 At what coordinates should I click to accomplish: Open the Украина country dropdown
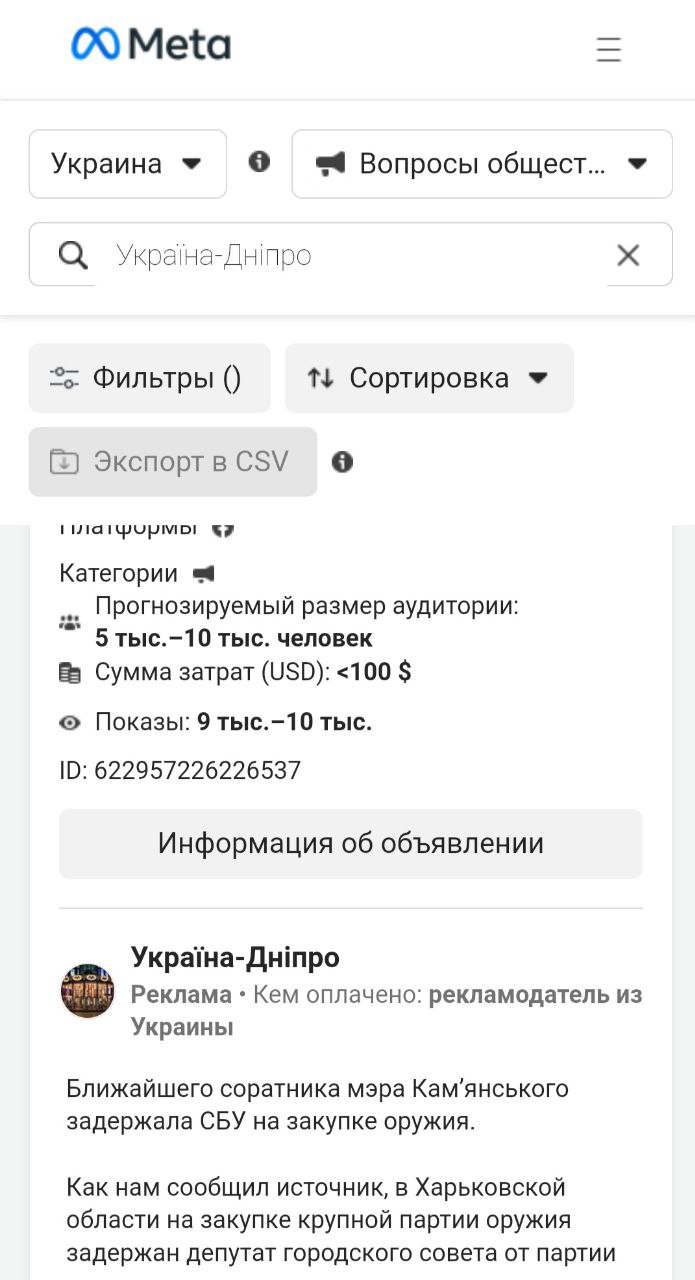[128, 164]
